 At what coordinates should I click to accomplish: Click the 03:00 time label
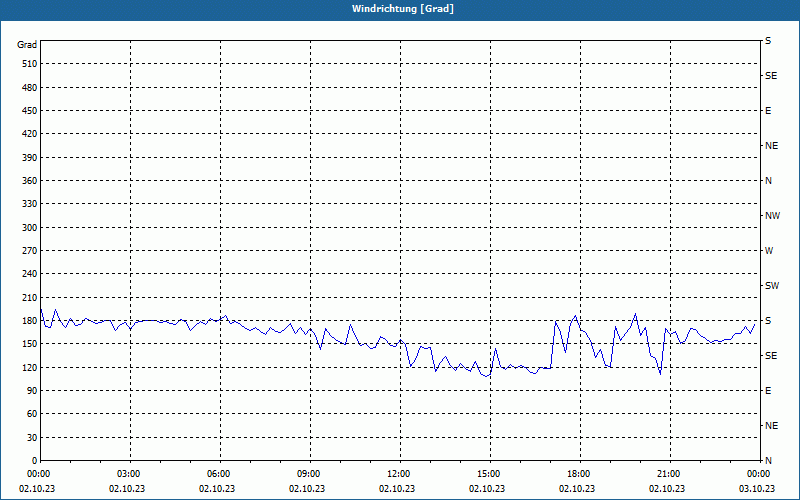131,474
